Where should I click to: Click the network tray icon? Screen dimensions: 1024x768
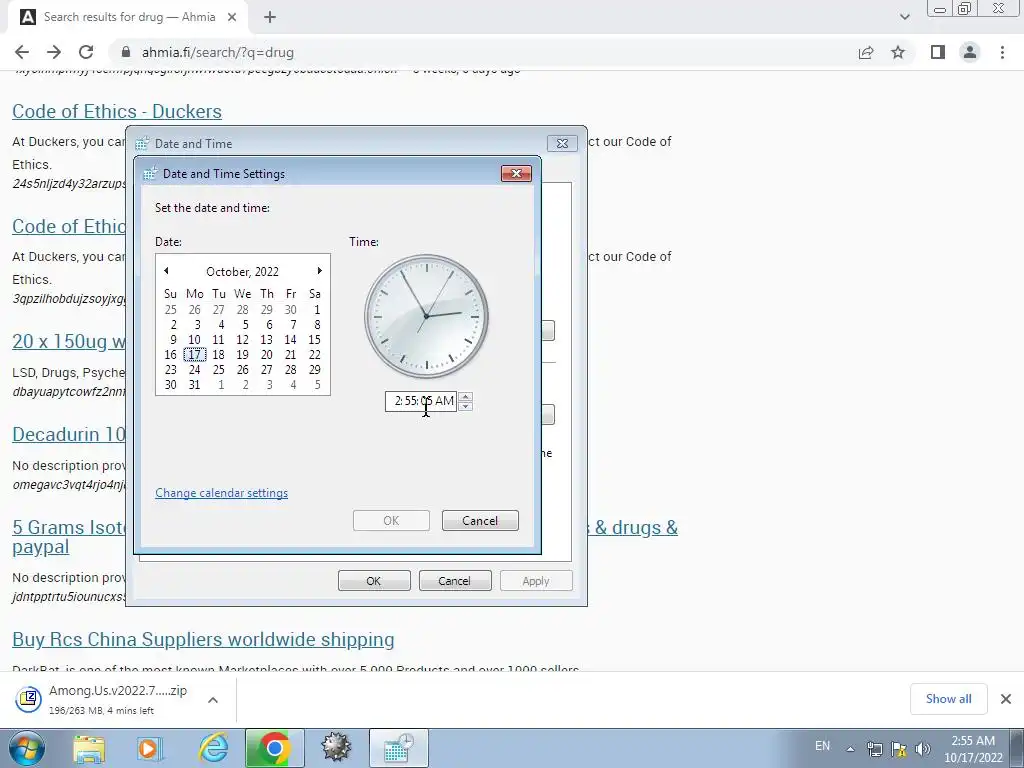tap(874, 749)
